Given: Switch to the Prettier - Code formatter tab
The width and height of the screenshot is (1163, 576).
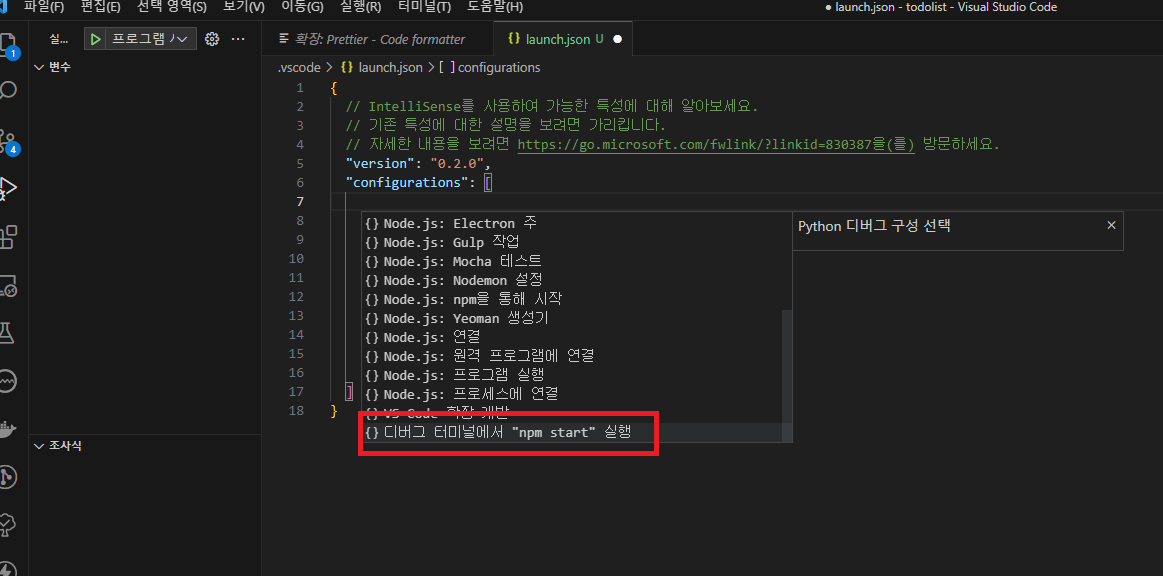Looking at the screenshot, I should [378, 39].
